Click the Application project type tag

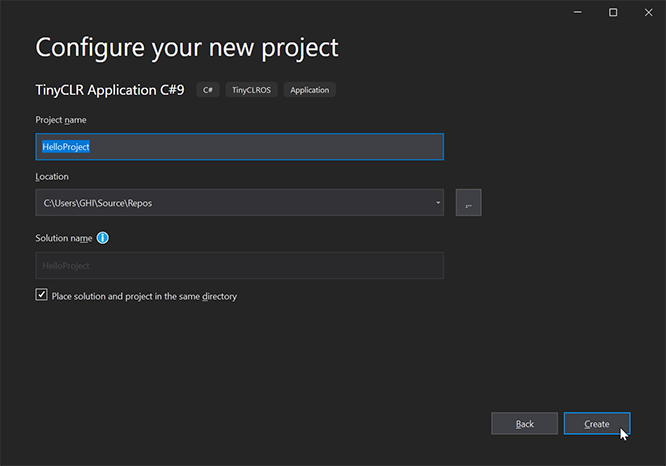click(310, 90)
